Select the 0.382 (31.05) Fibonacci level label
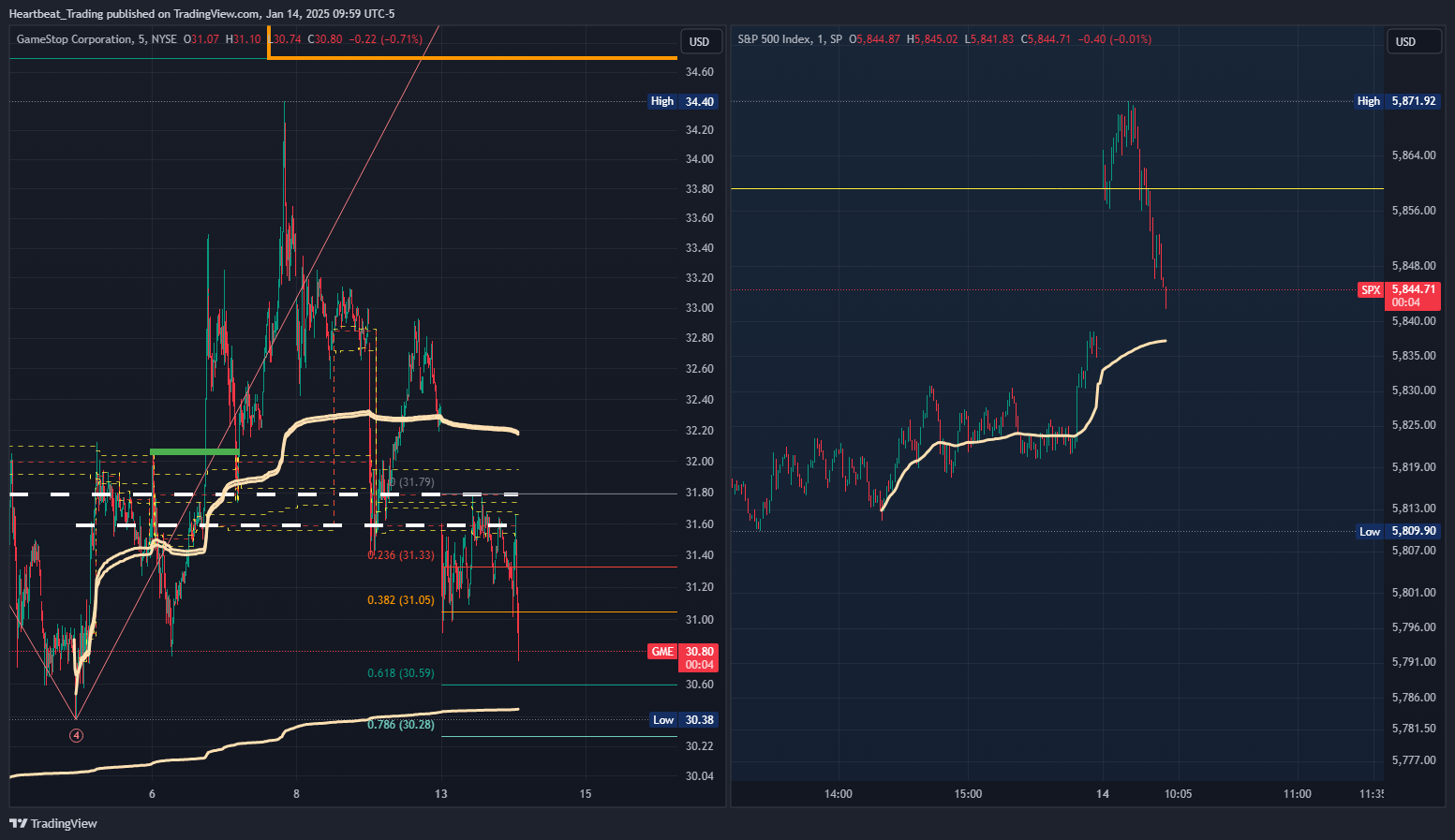 [401, 600]
